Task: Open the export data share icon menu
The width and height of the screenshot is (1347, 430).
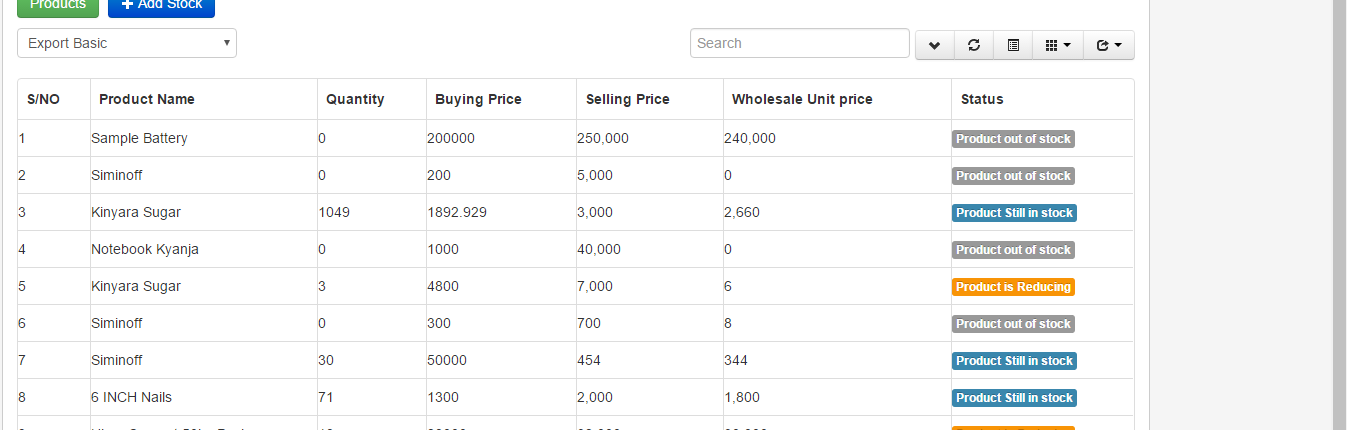Action: coord(1108,45)
